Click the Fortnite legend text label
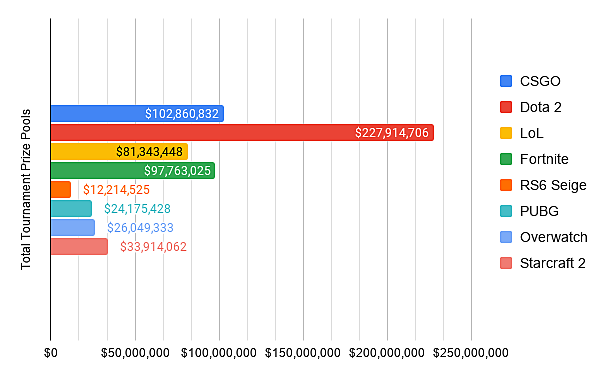600x379 pixels. (x=544, y=159)
